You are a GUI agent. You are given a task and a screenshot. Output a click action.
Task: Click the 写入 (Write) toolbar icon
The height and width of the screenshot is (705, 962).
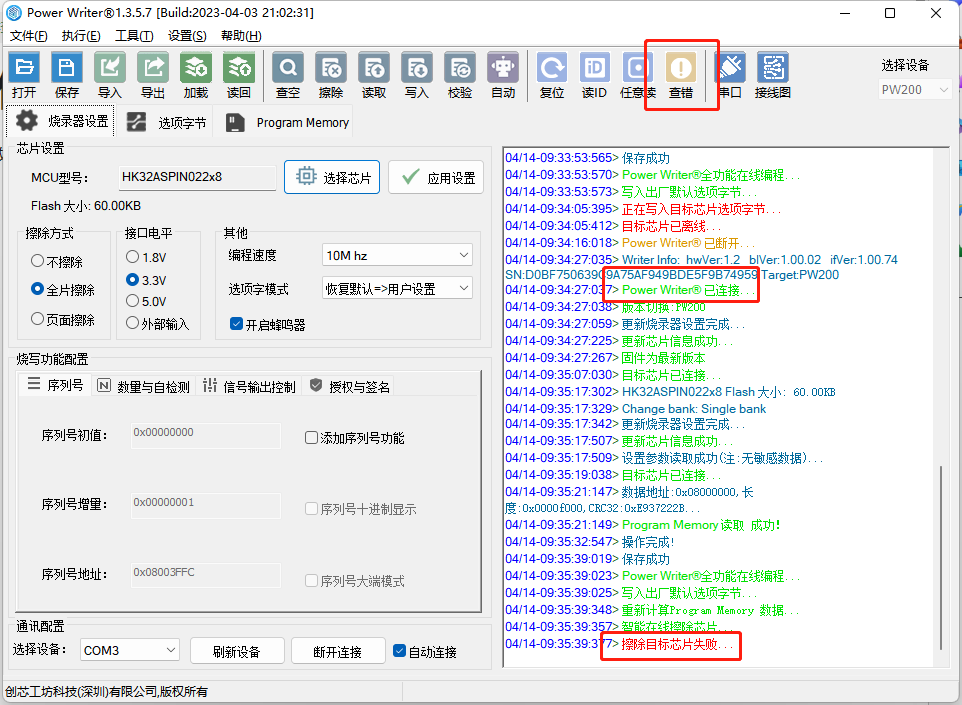[417, 75]
